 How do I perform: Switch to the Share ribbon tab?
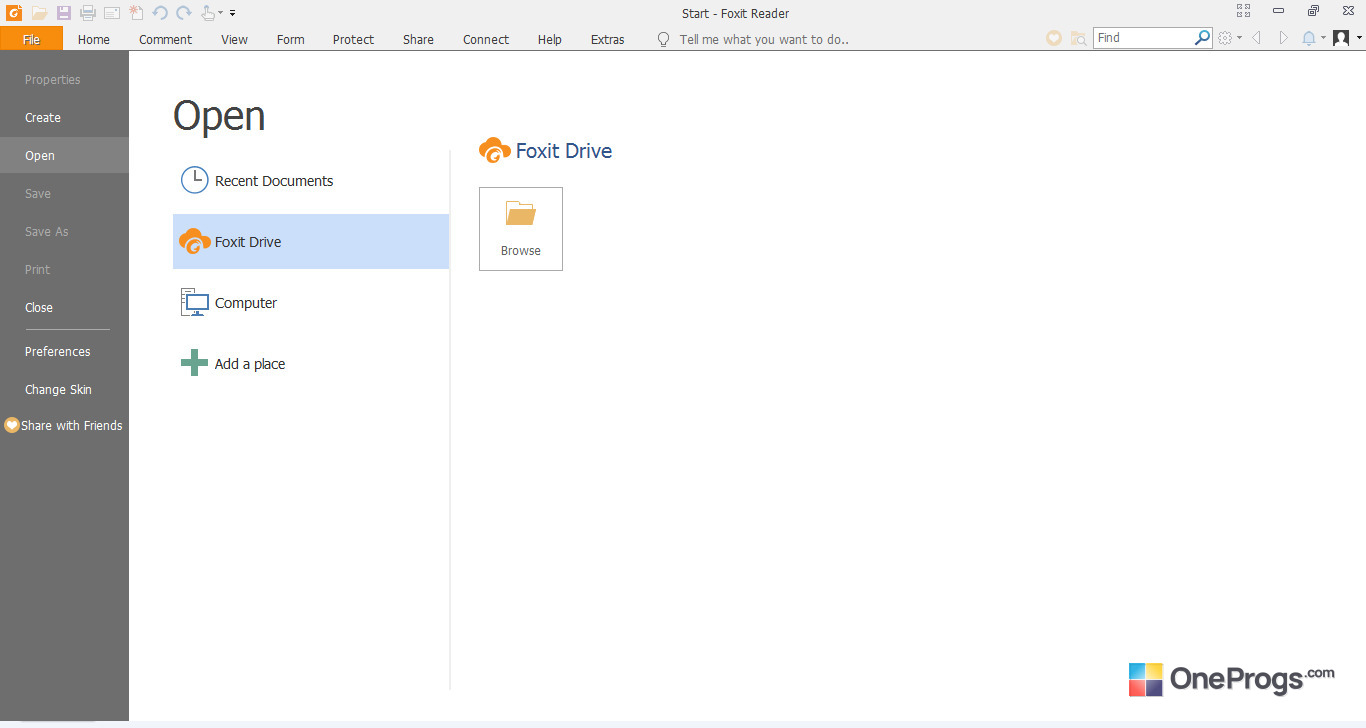pyautogui.click(x=419, y=39)
